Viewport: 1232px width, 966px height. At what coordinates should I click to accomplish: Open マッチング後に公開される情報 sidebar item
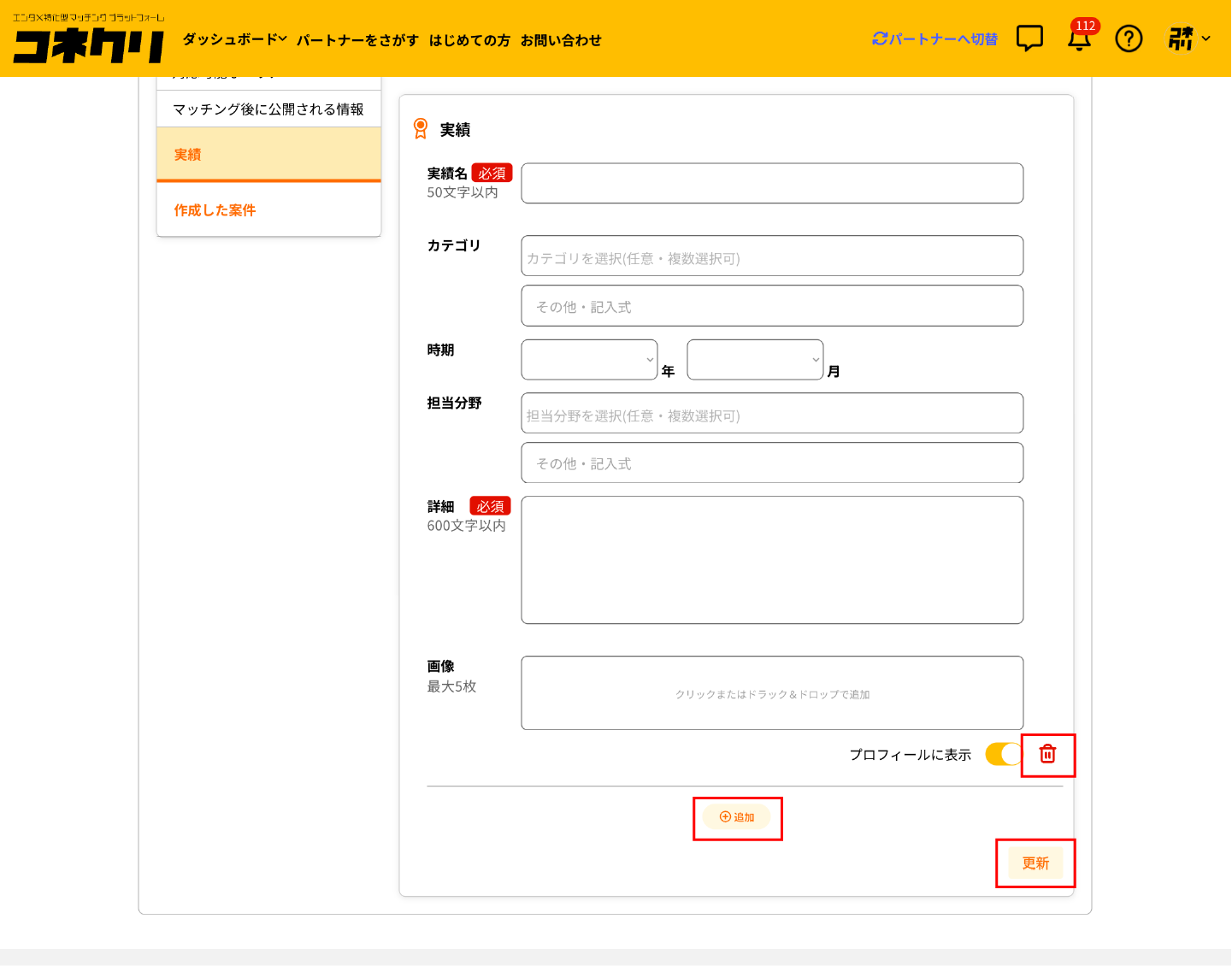tap(268, 109)
